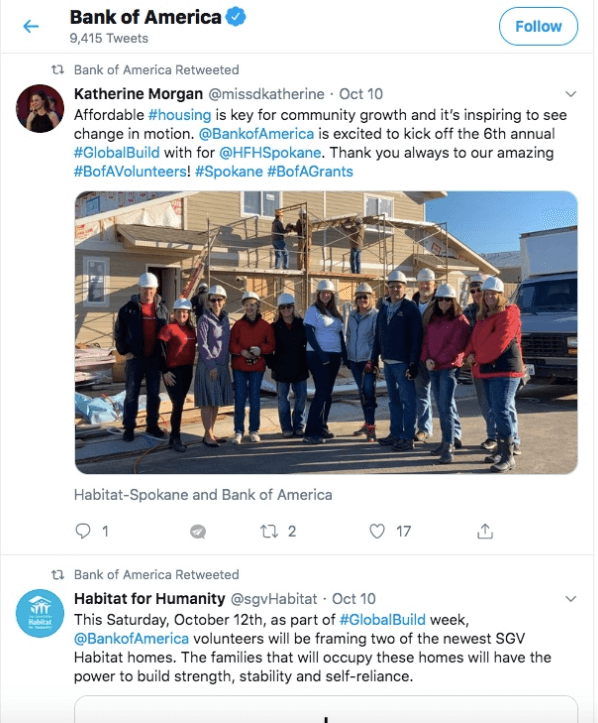Reply to Katherine Morgan's tweet
This screenshot has width=598, height=723.
click(x=83, y=531)
